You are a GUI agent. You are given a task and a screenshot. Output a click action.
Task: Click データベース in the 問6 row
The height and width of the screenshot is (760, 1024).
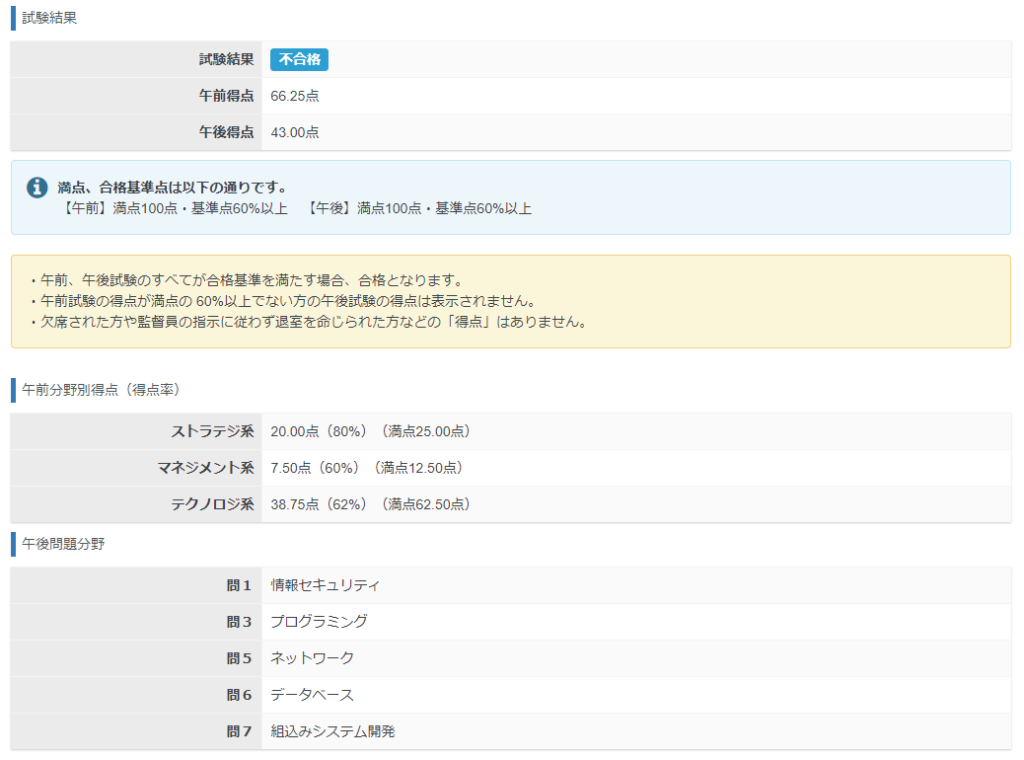click(312, 695)
